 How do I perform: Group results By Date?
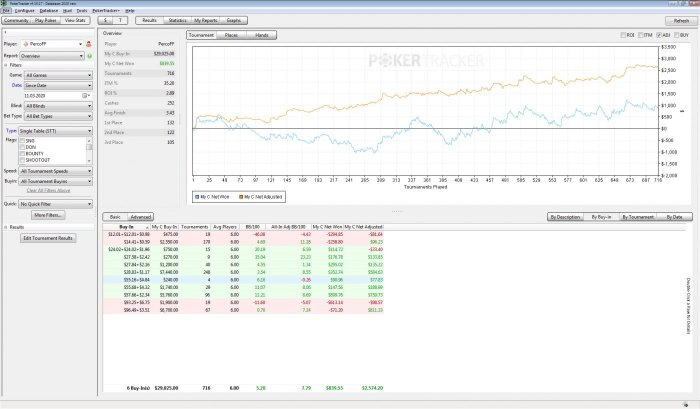click(674, 216)
